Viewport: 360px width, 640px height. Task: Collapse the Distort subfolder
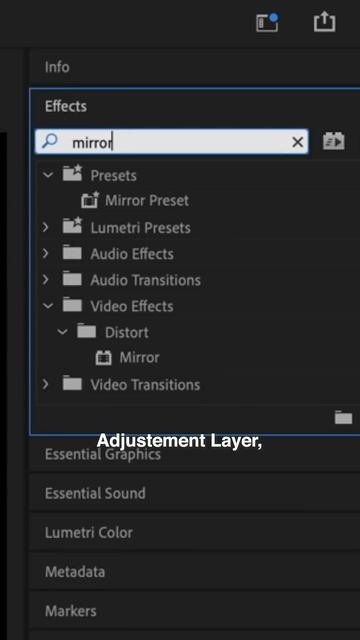[62, 332]
